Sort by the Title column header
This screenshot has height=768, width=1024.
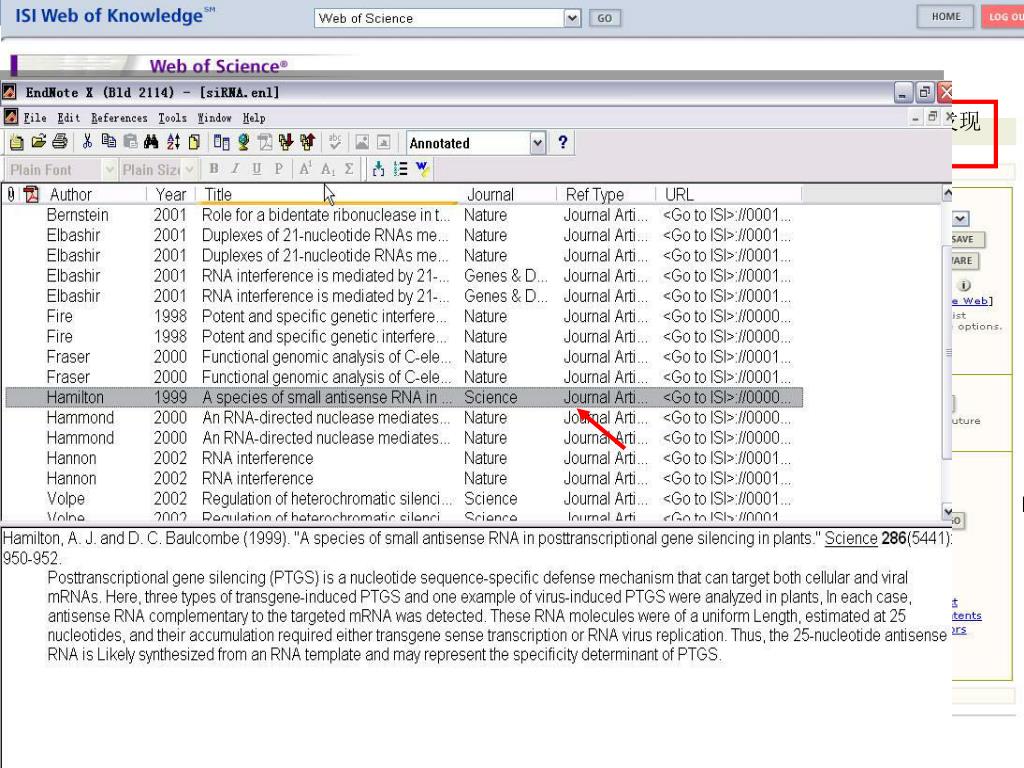328,194
